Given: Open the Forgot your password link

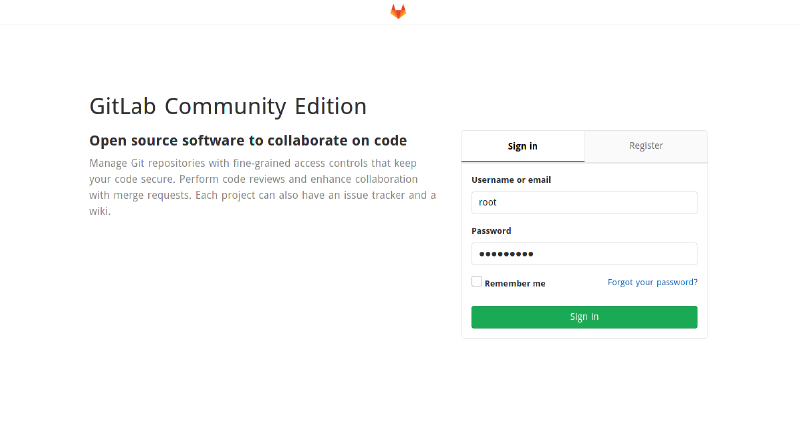Looking at the screenshot, I should pos(652,282).
